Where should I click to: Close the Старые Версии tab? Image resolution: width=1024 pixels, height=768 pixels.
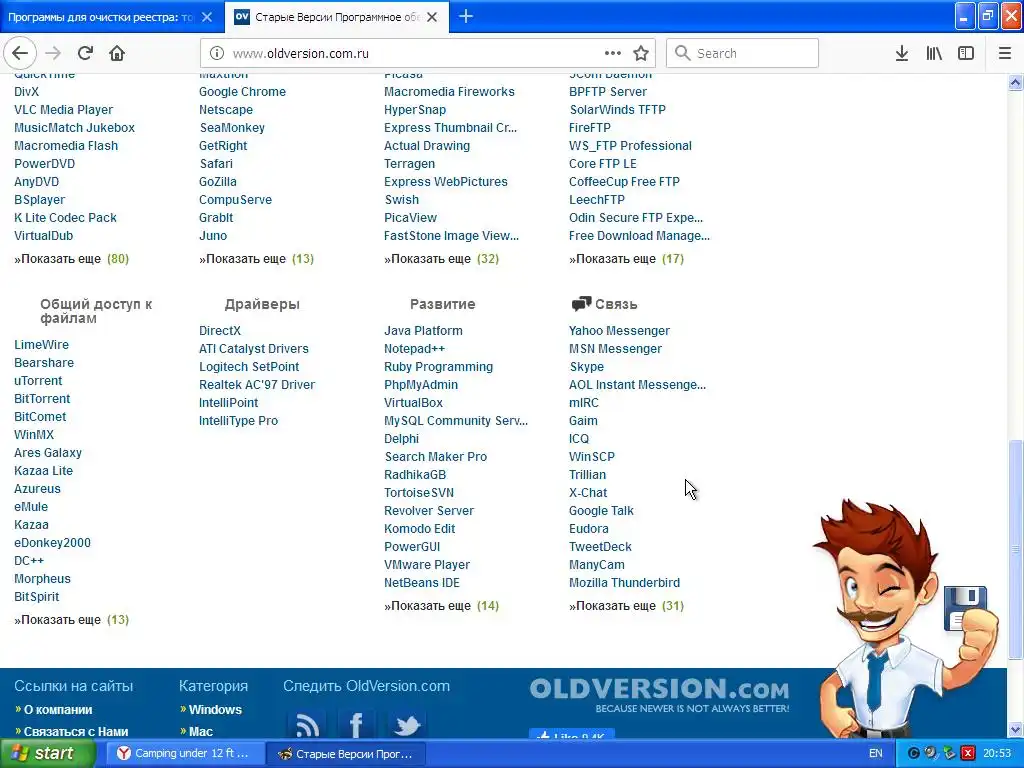coord(432,17)
